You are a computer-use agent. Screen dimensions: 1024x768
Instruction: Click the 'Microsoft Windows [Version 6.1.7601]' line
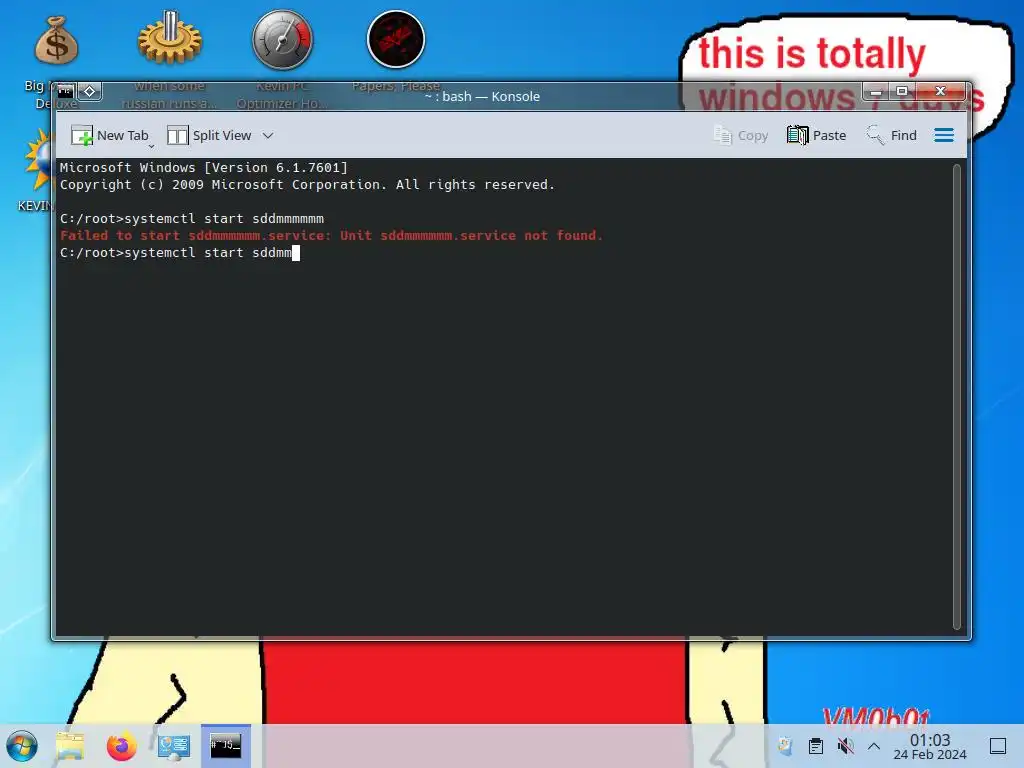point(204,168)
